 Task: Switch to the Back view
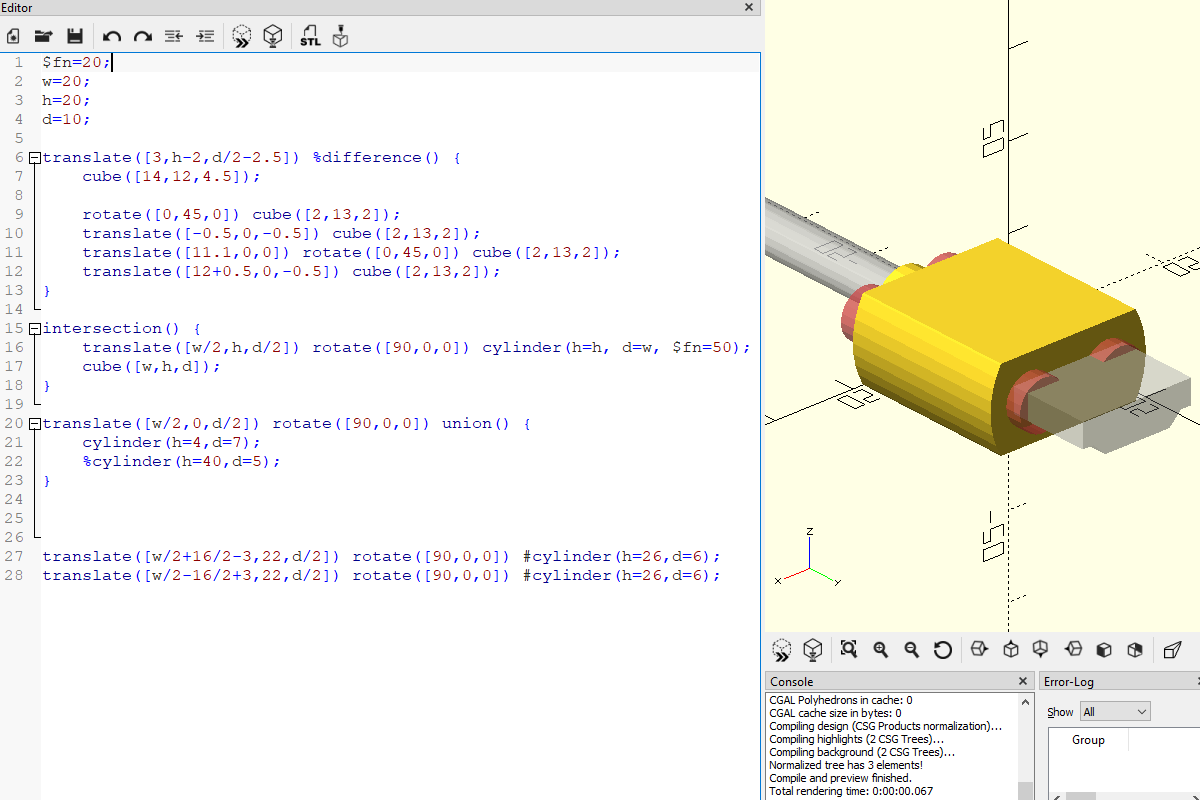[1135, 650]
